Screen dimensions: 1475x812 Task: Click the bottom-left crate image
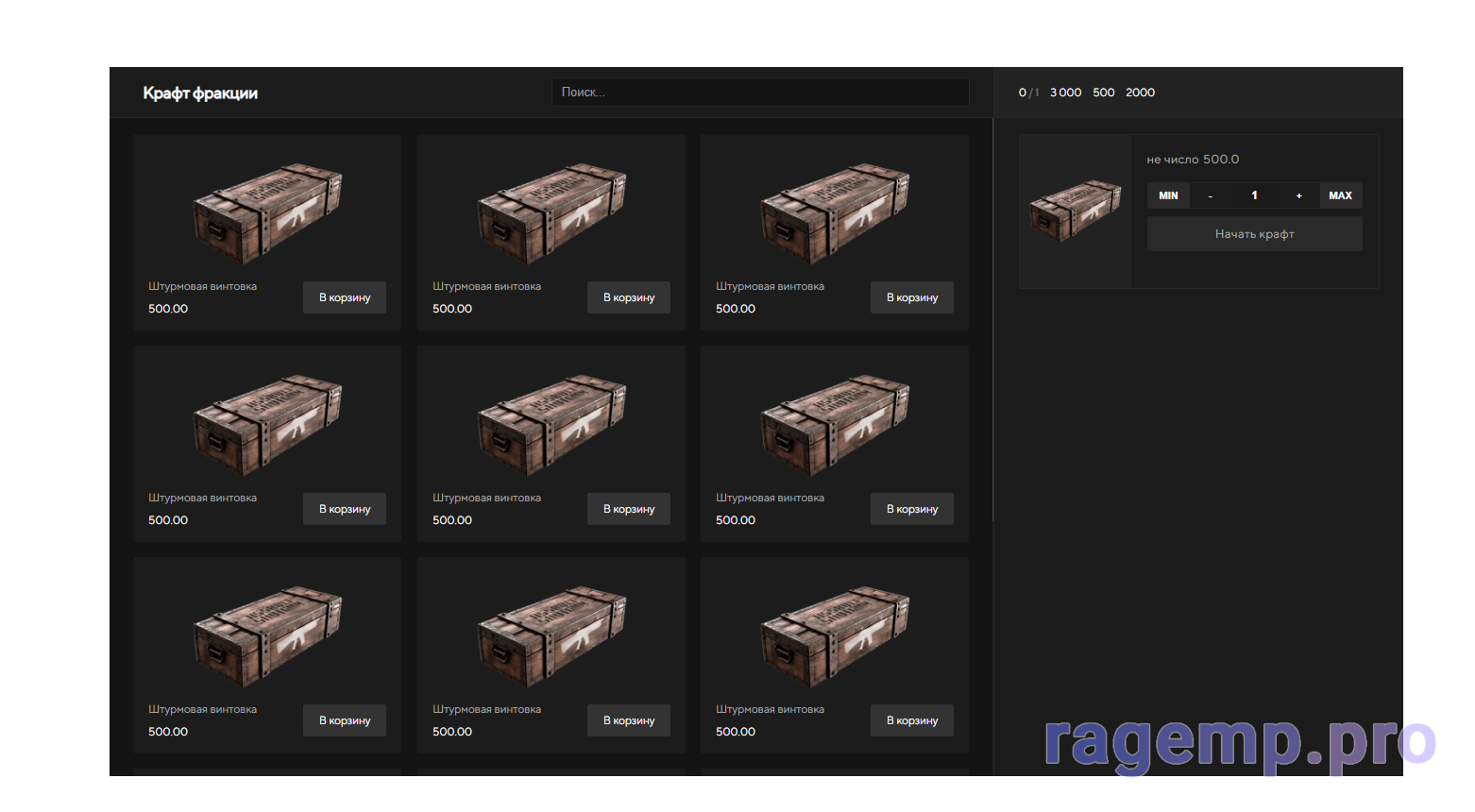267,634
